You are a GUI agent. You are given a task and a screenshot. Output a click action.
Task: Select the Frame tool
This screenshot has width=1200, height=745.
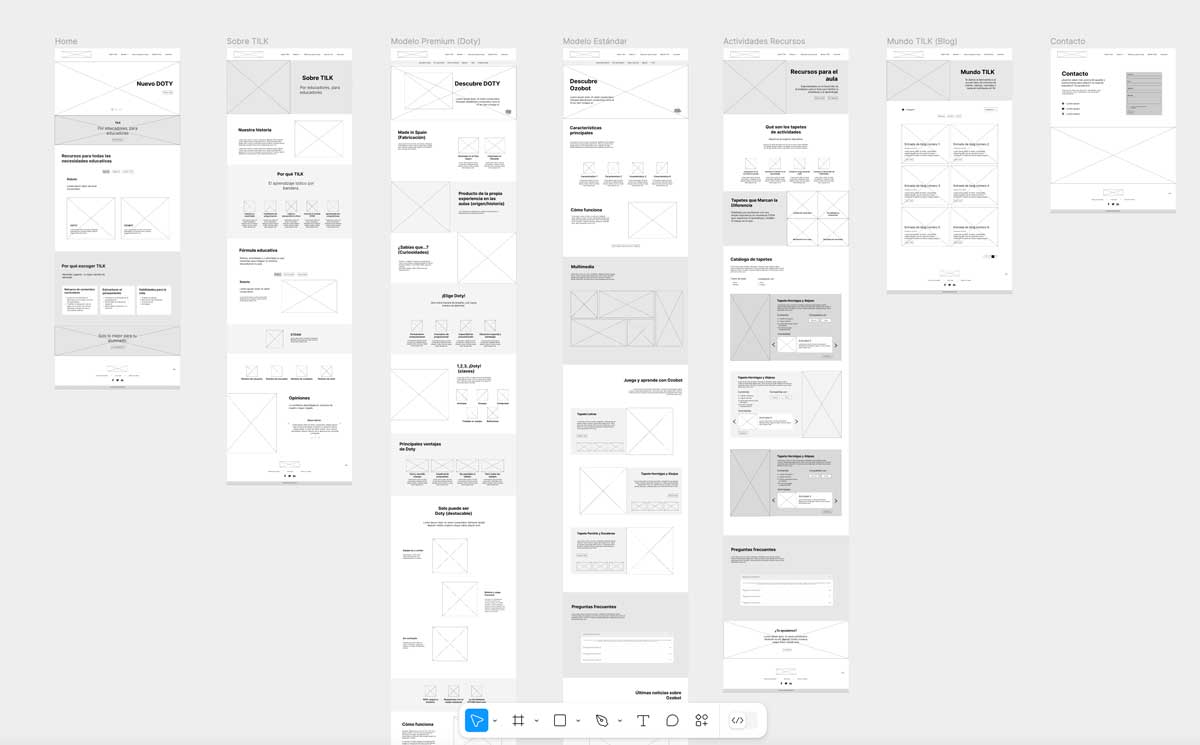click(x=518, y=720)
